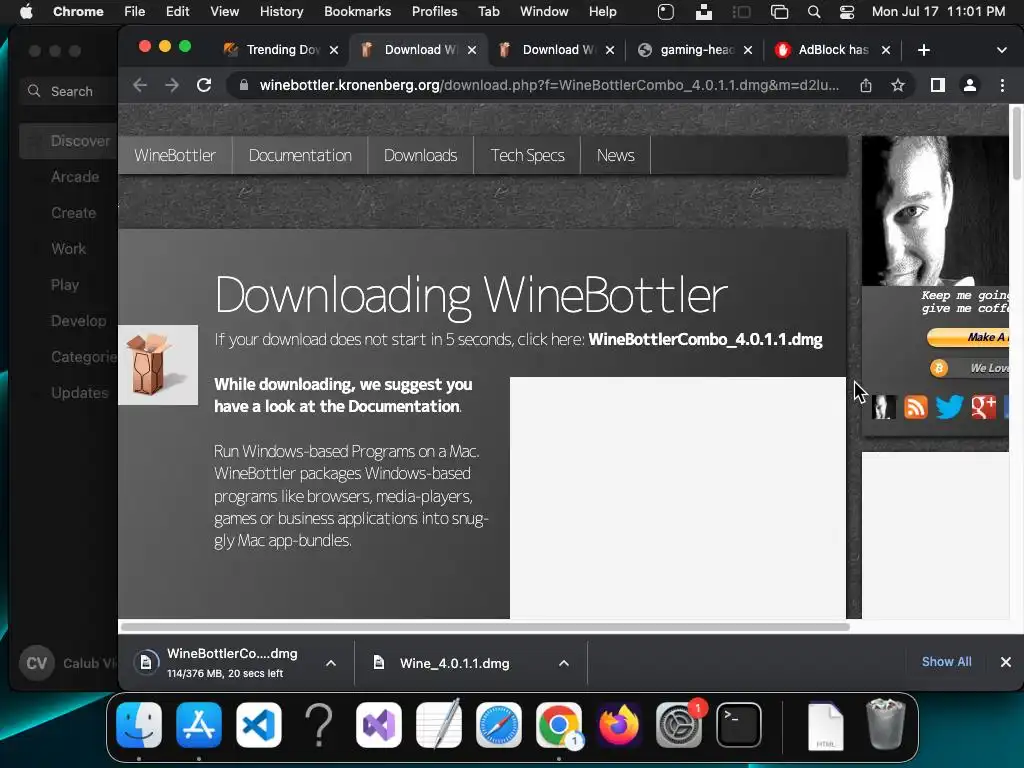The height and width of the screenshot is (768, 1024).
Task: Reload the WineBottler download page
Action: point(204,85)
